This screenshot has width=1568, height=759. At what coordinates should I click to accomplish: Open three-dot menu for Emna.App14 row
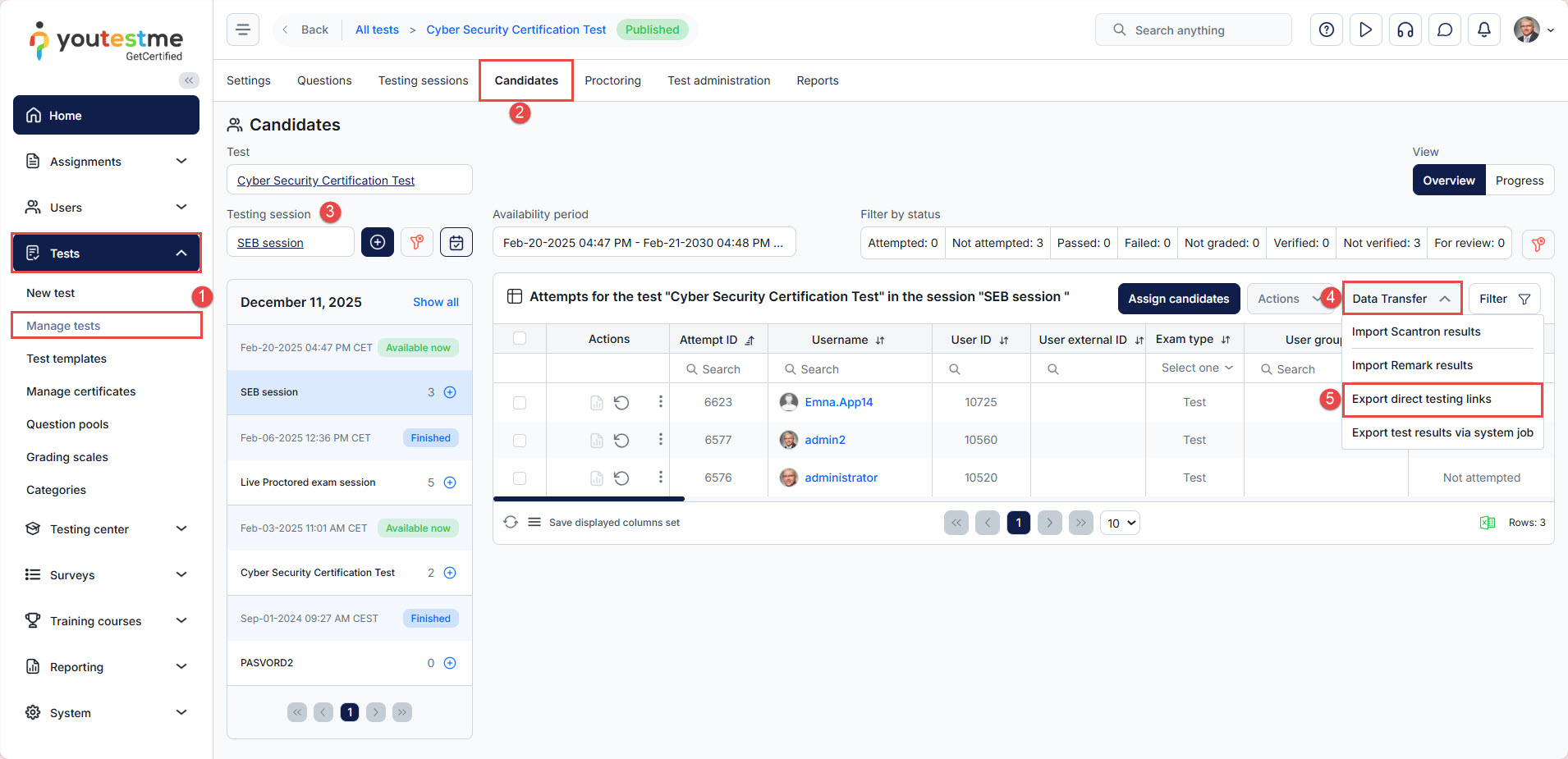(660, 402)
